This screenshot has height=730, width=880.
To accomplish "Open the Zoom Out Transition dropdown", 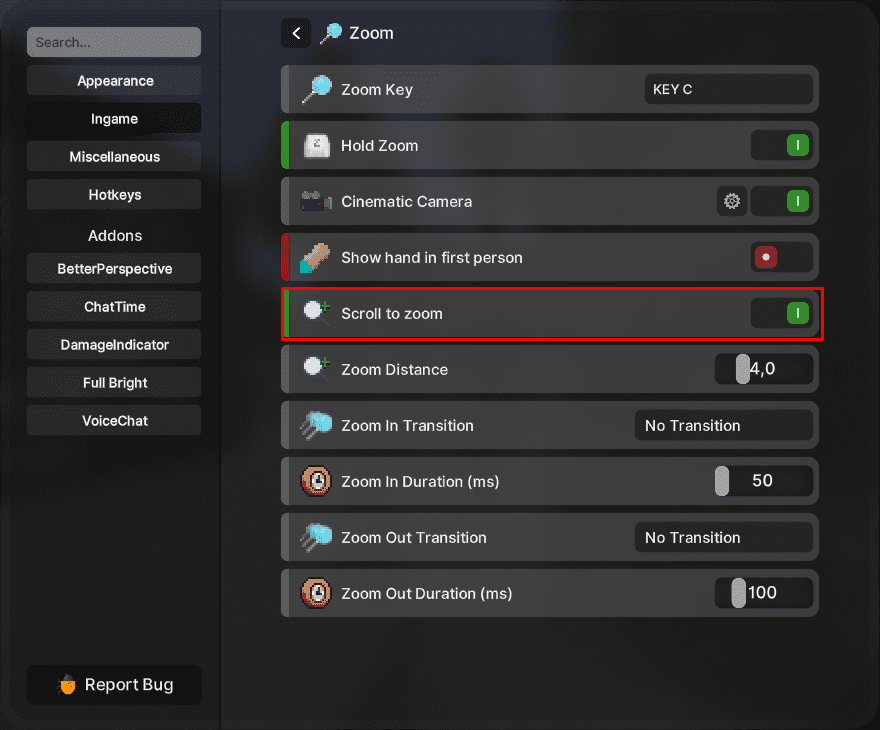I will pos(724,537).
